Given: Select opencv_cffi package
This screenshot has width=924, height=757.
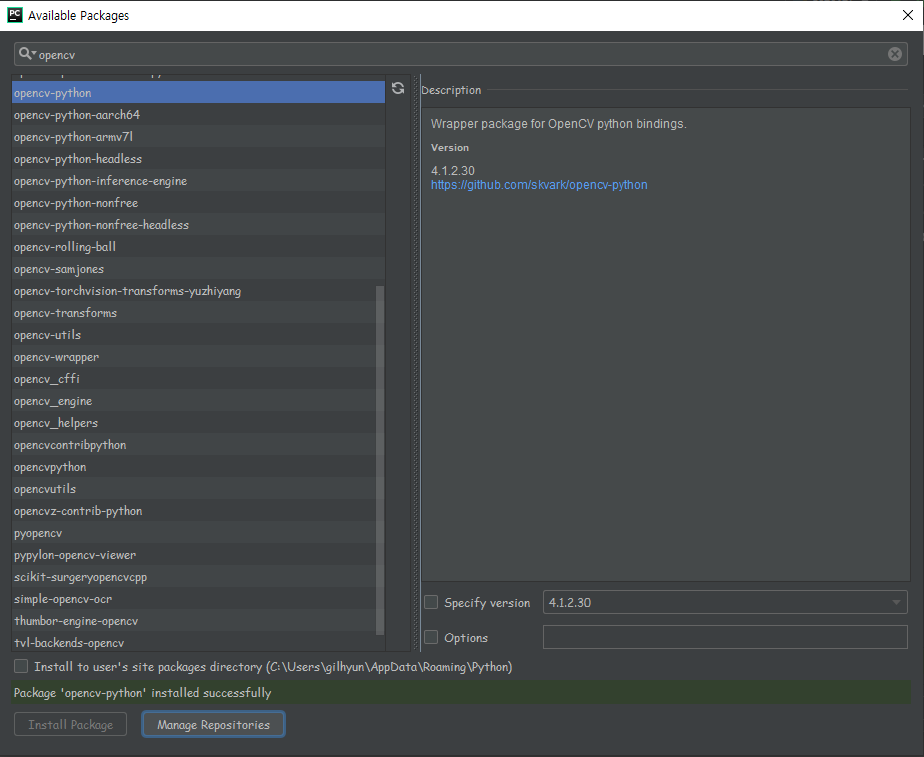Looking at the screenshot, I should click(x=193, y=379).
